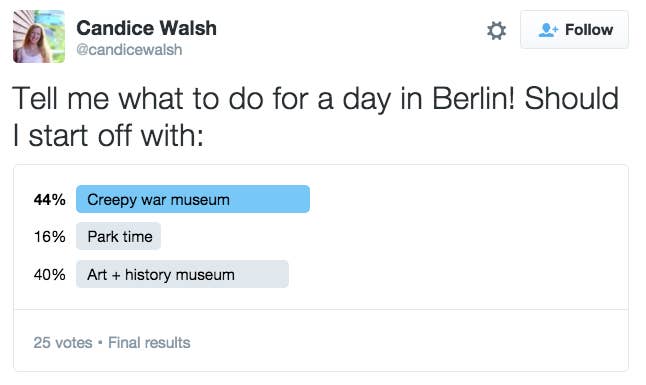This screenshot has height=385, width=646.
Task: Click the Follow button
Action: coord(574,30)
